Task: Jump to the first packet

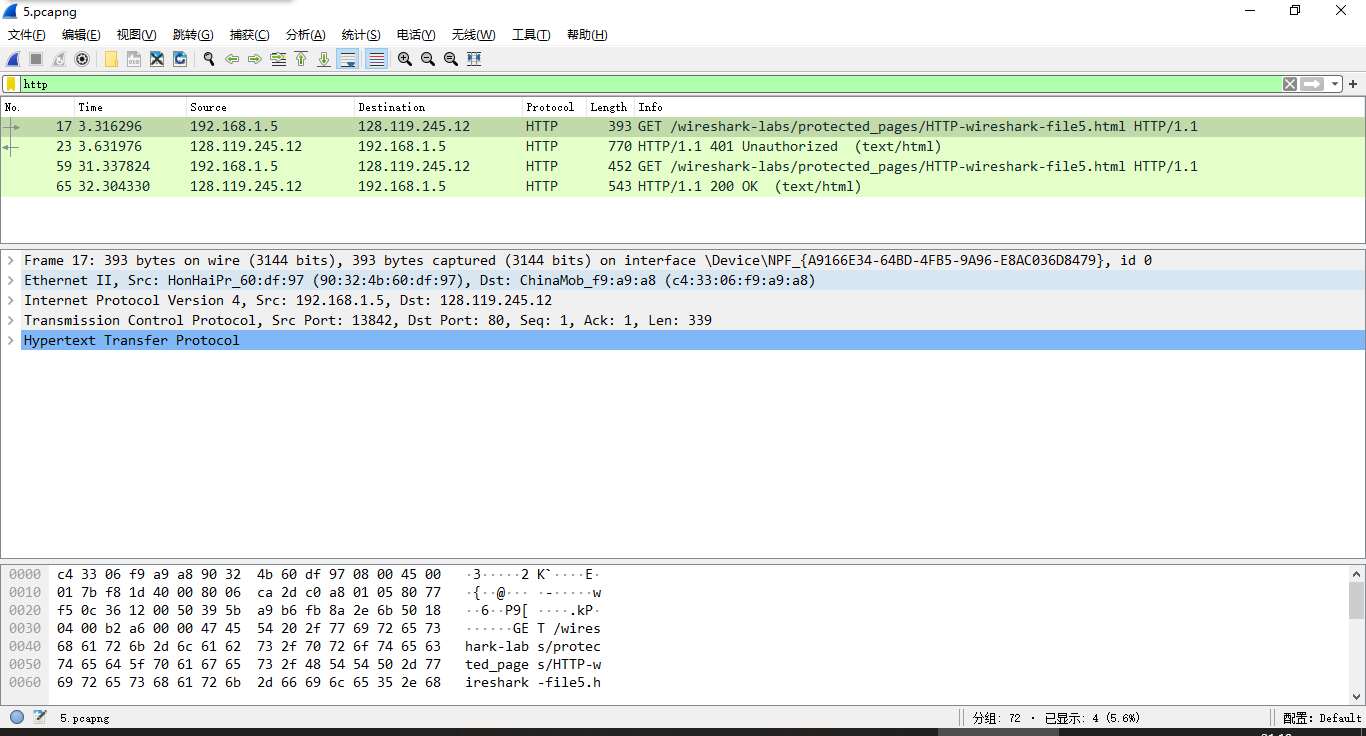Action: click(x=301, y=59)
